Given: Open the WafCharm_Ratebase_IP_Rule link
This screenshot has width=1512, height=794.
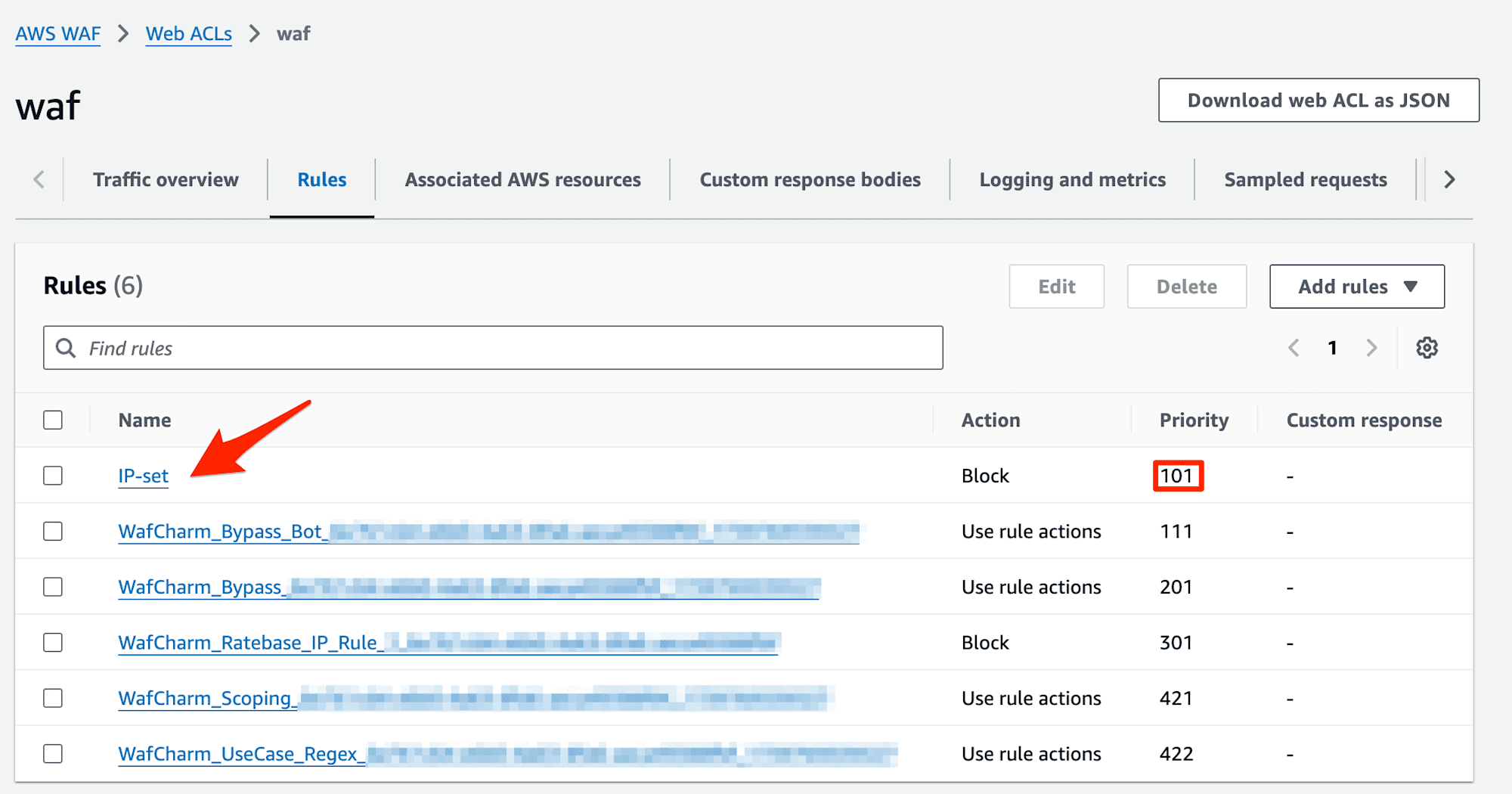Looking at the screenshot, I should pos(448,643).
